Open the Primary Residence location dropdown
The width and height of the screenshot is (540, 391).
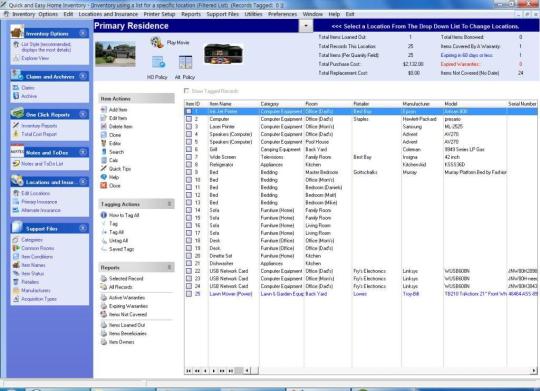[x=306, y=26]
